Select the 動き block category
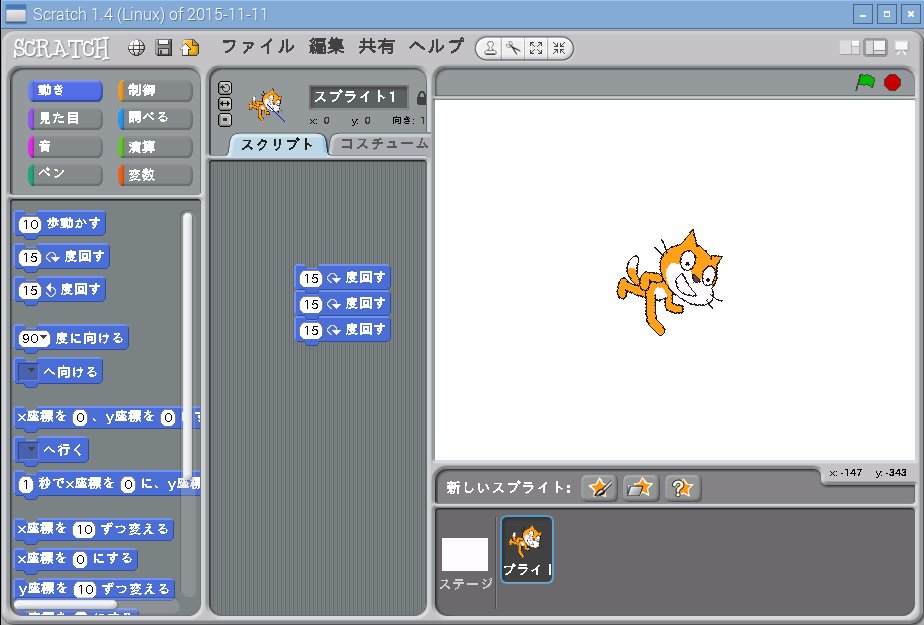The height and width of the screenshot is (625, 924). click(65, 91)
